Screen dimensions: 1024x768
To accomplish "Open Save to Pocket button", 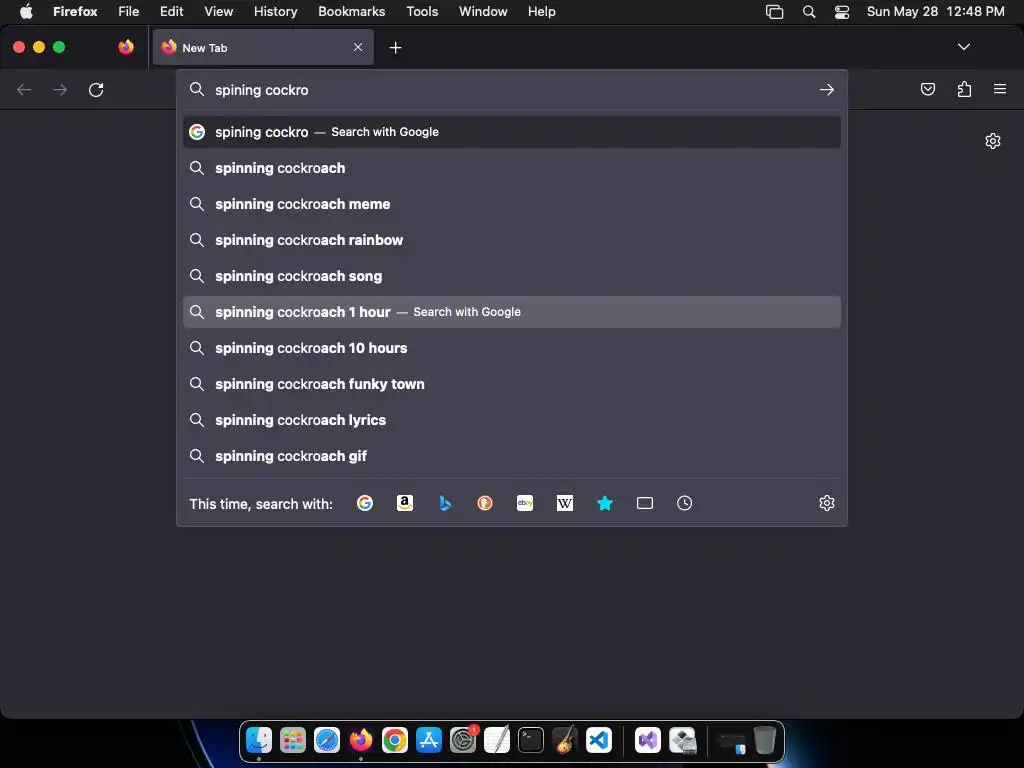I will coord(928,89).
